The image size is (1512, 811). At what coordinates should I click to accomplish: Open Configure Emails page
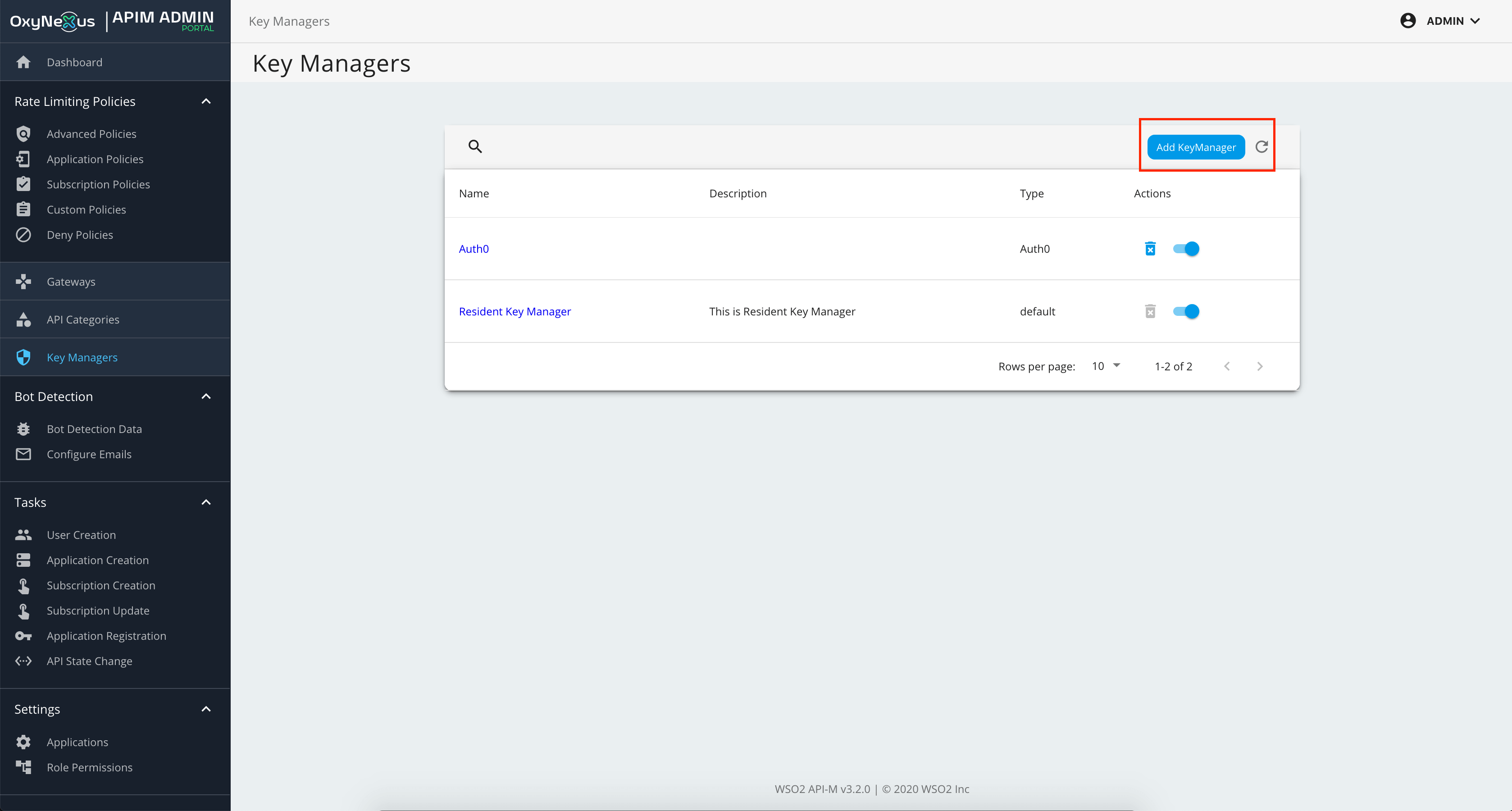(89, 454)
